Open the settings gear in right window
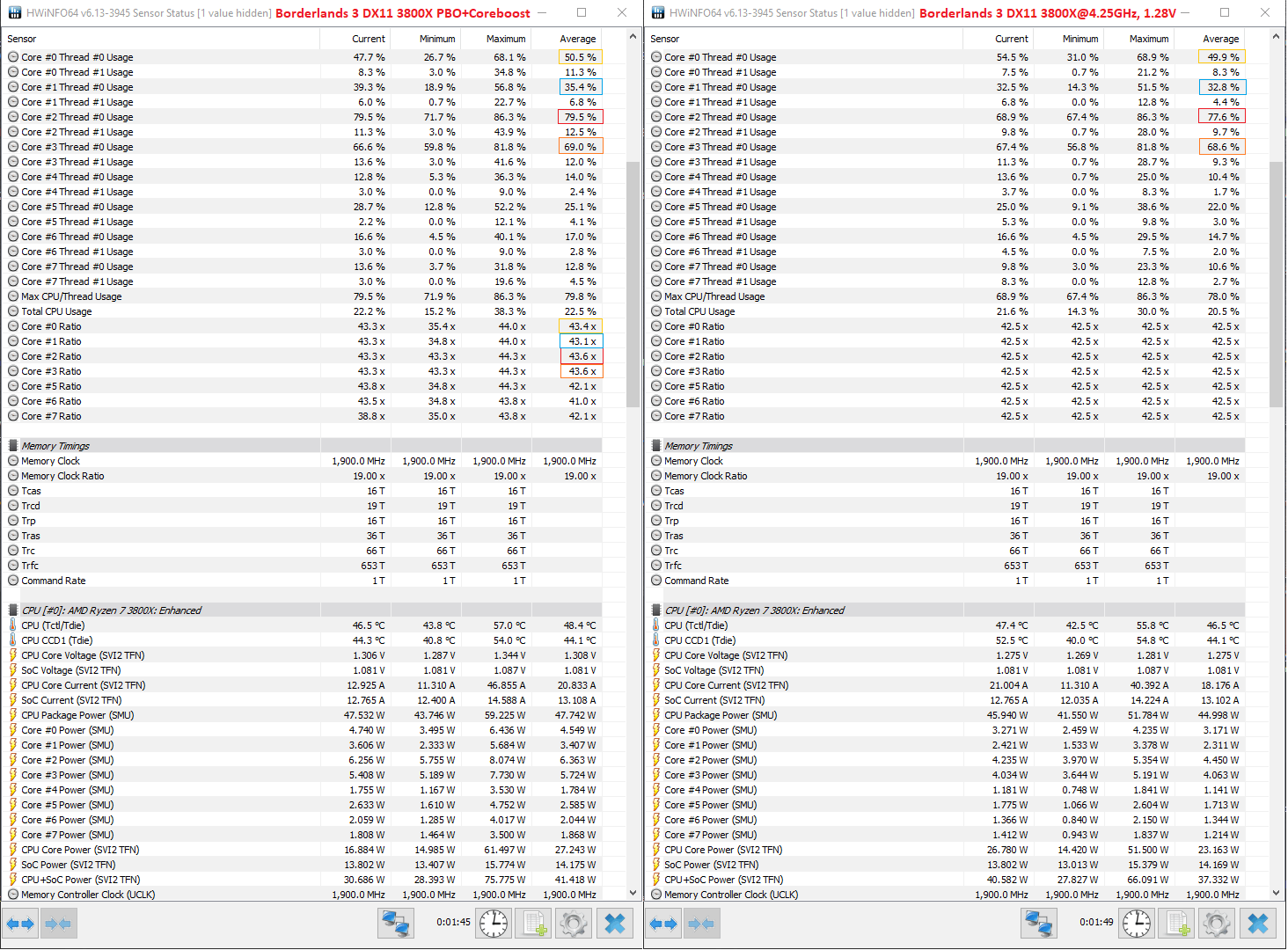This screenshot has height=950, width=1288. (x=1218, y=924)
